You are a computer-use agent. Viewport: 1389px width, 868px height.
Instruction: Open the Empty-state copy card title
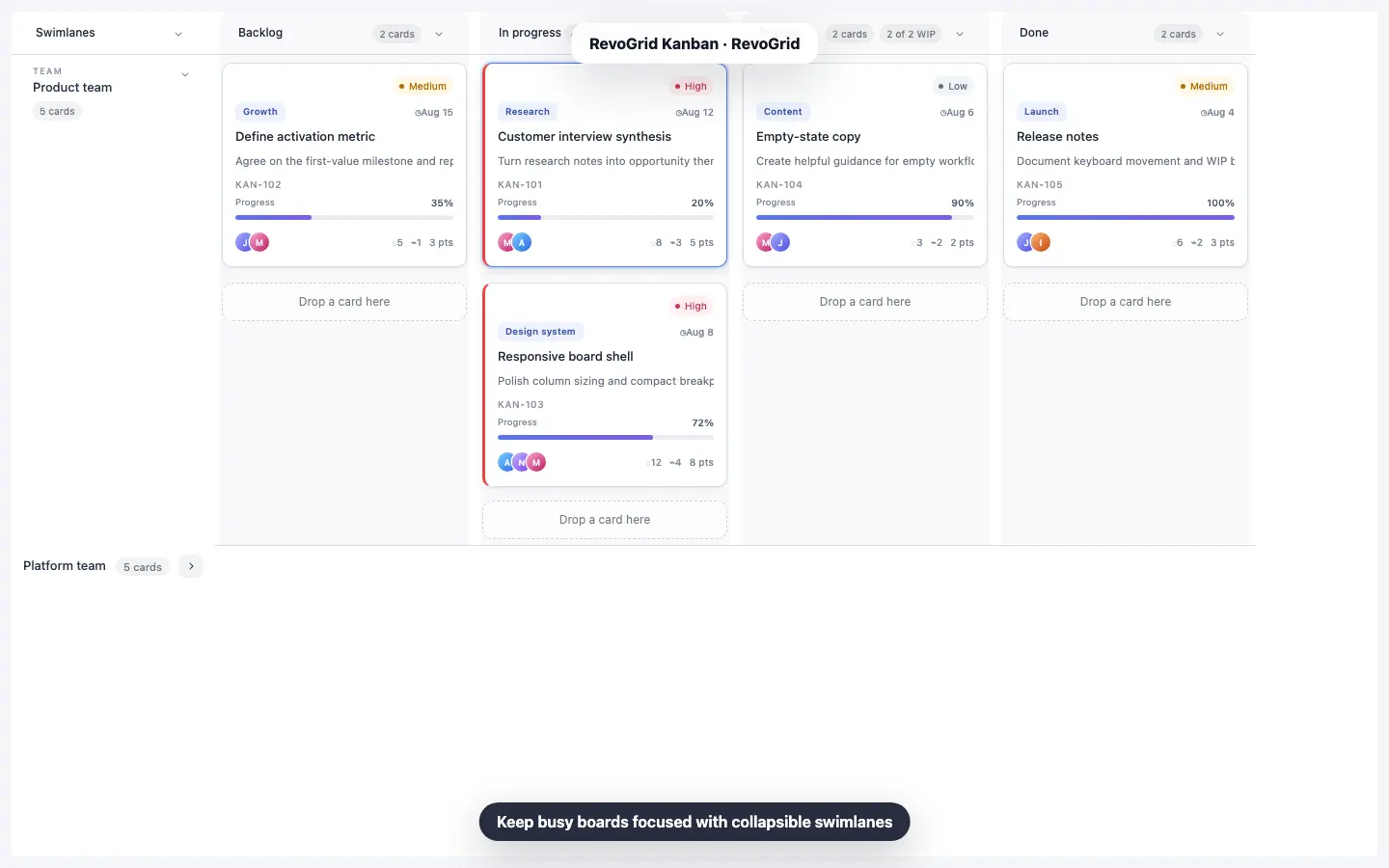coord(808,137)
